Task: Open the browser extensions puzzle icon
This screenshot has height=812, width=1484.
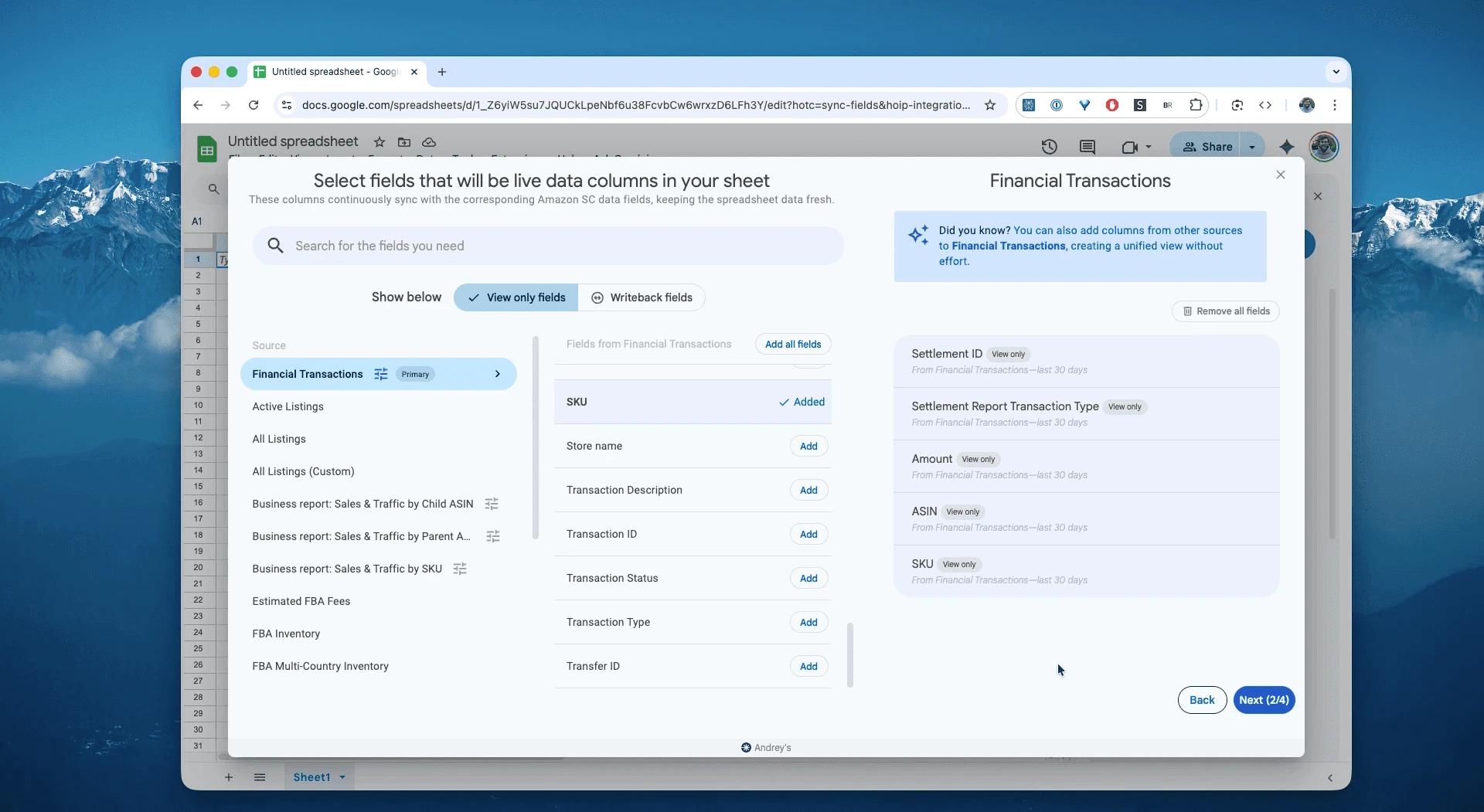Action: [x=1196, y=105]
